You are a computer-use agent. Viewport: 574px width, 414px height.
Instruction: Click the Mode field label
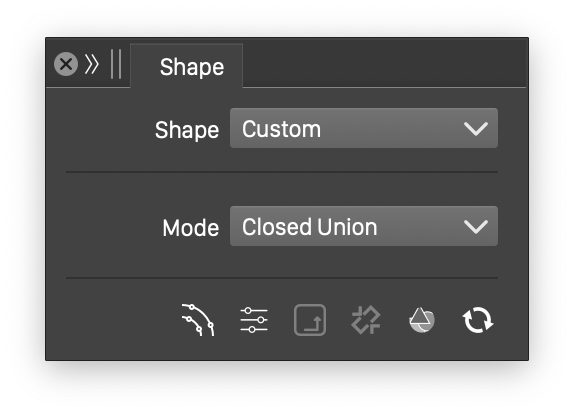pyautogui.click(x=191, y=228)
